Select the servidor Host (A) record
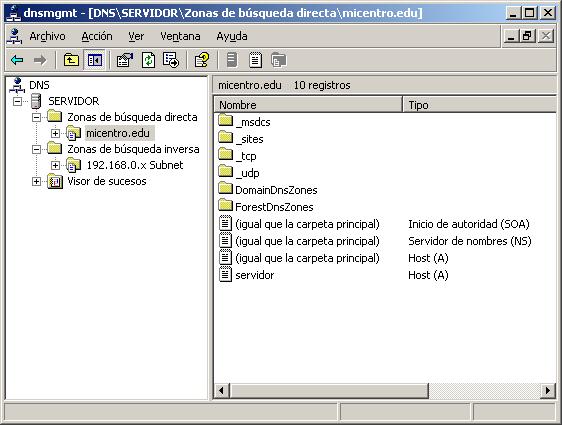562x425 pixels. 334,275
